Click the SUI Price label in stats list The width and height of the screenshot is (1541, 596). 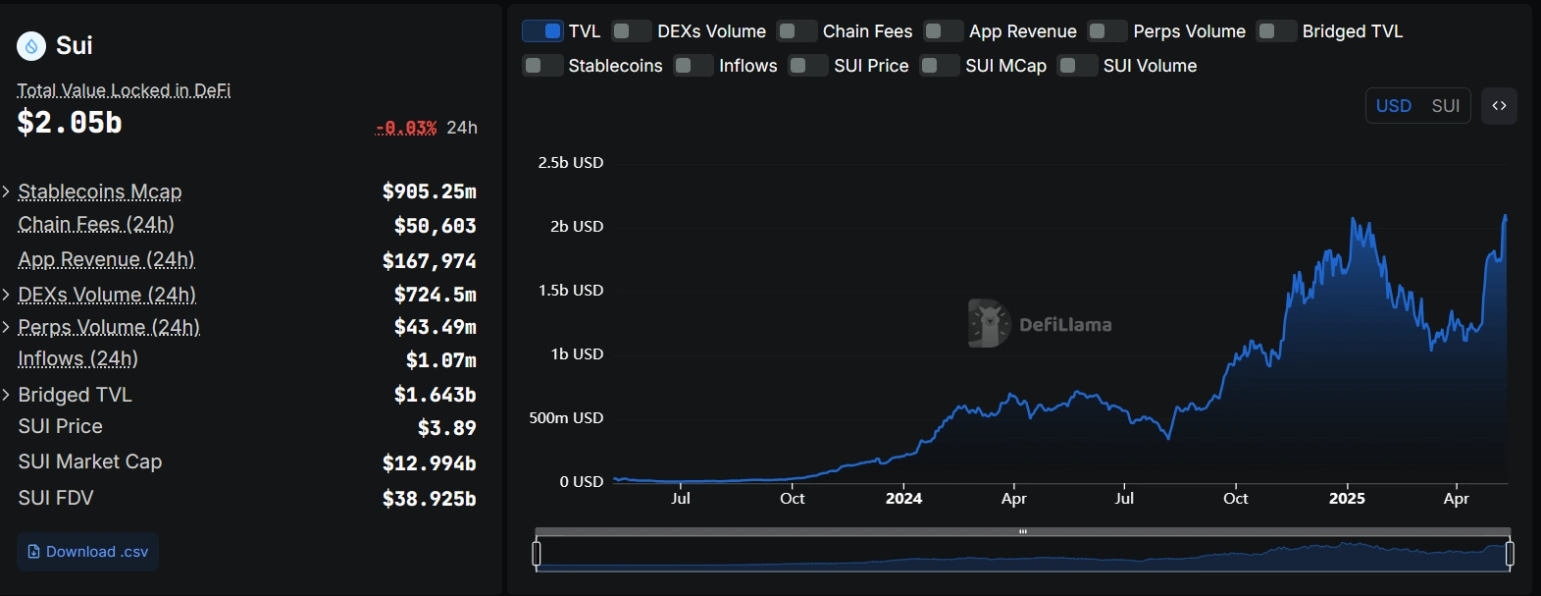coord(60,426)
